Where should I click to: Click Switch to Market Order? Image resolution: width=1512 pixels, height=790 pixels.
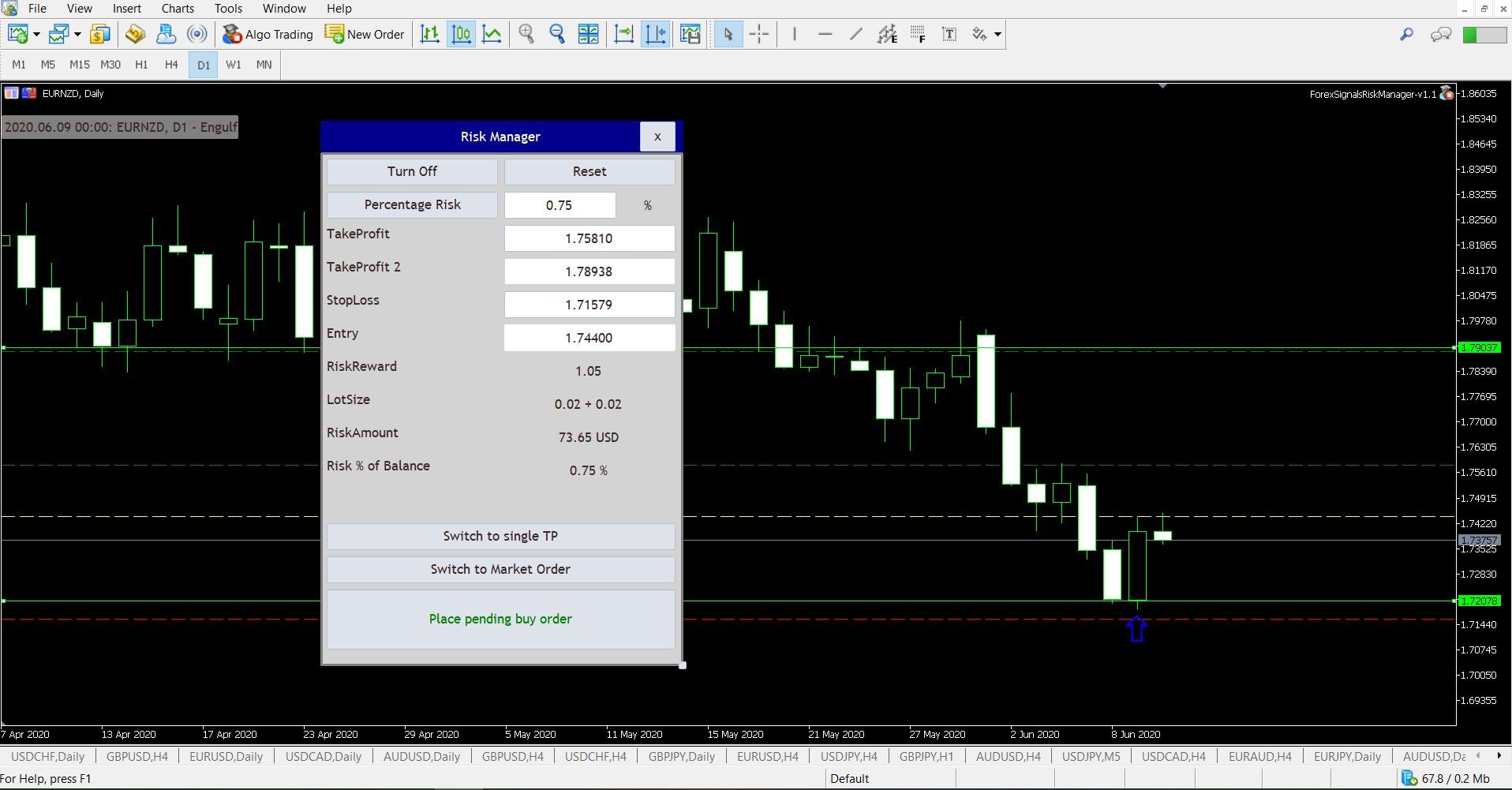tap(500, 569)
